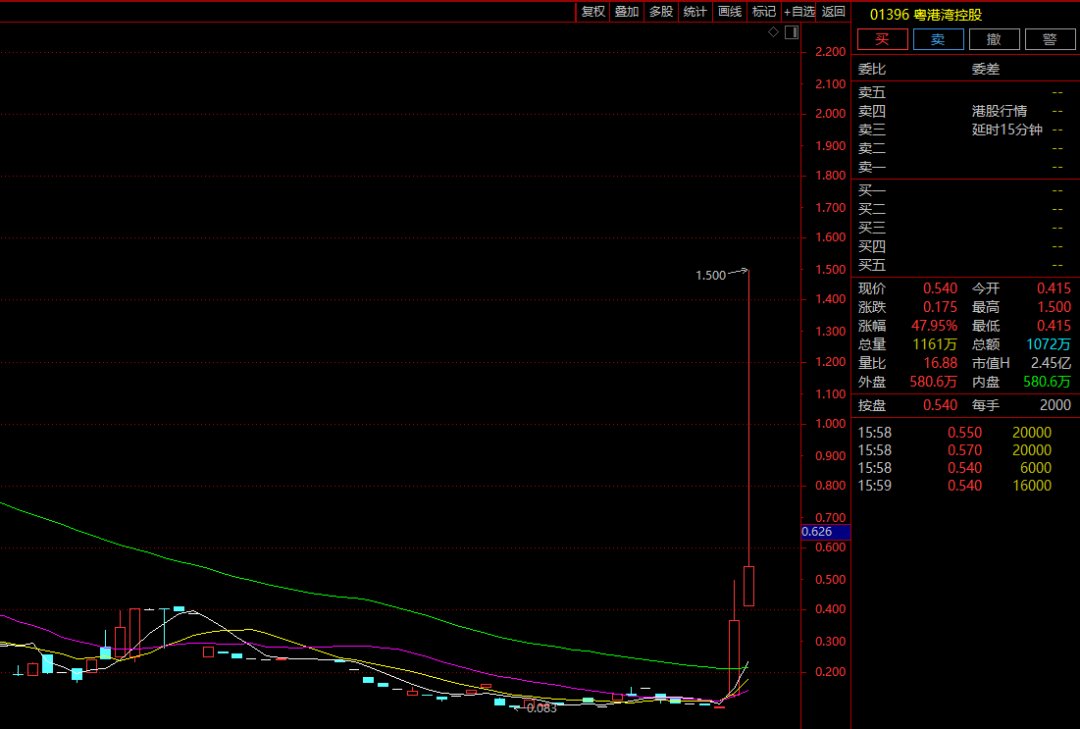1080x729 pixels.
Task: Click the 委差 label
Action: tap(986, 69)
